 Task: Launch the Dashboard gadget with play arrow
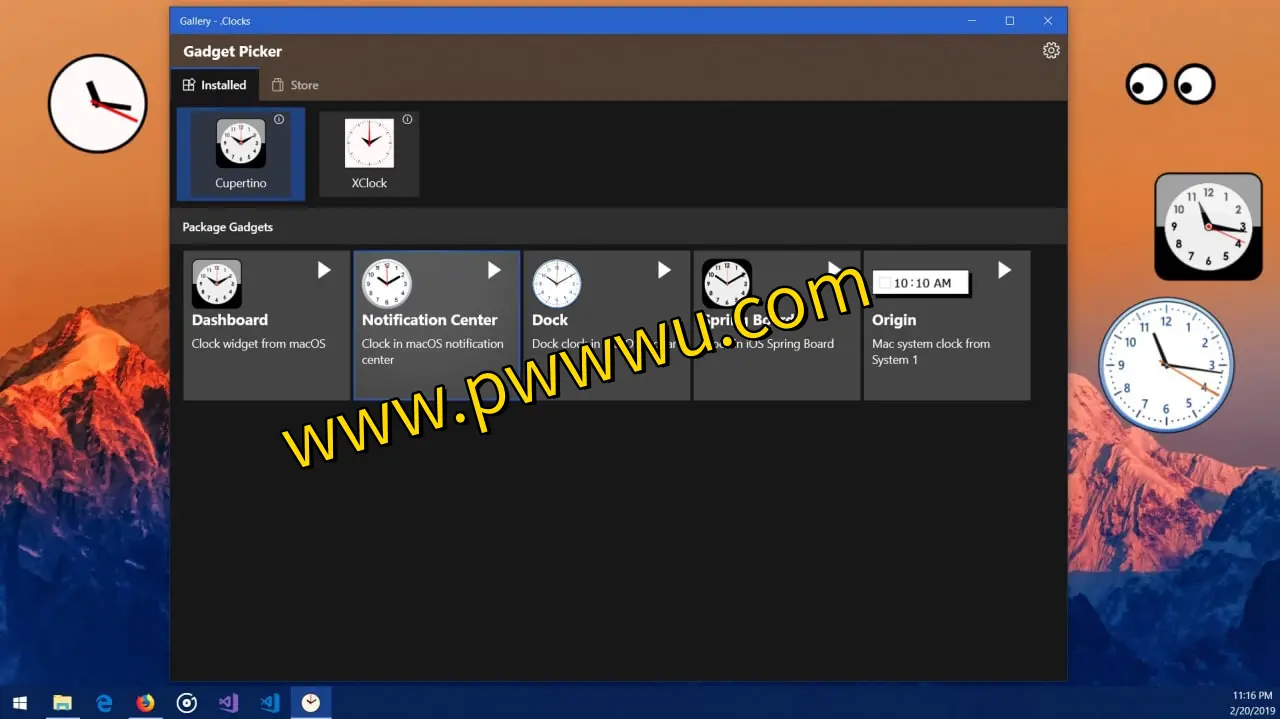tap(323, 270)
